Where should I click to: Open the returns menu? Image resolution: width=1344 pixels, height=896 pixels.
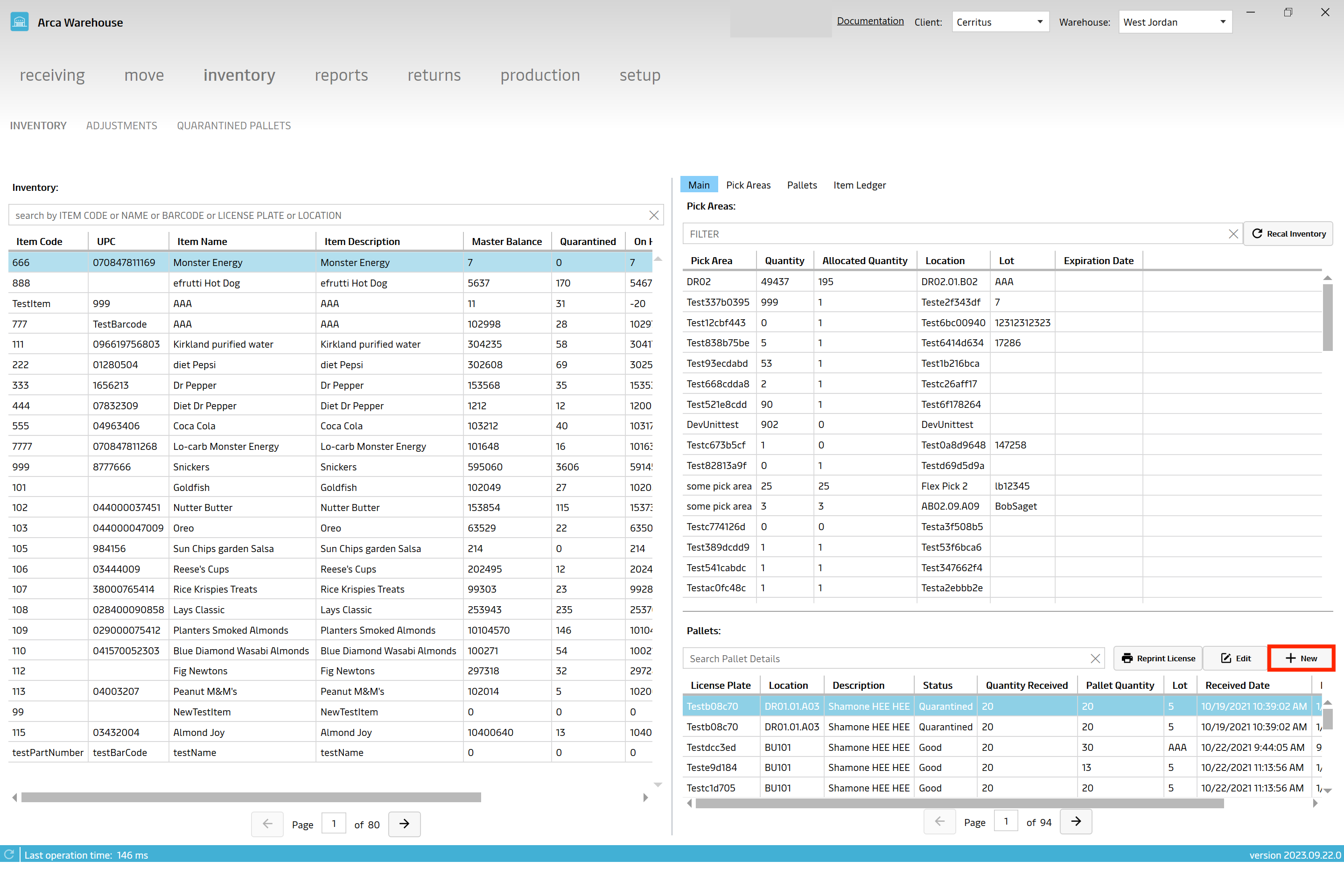coord(434,75)
